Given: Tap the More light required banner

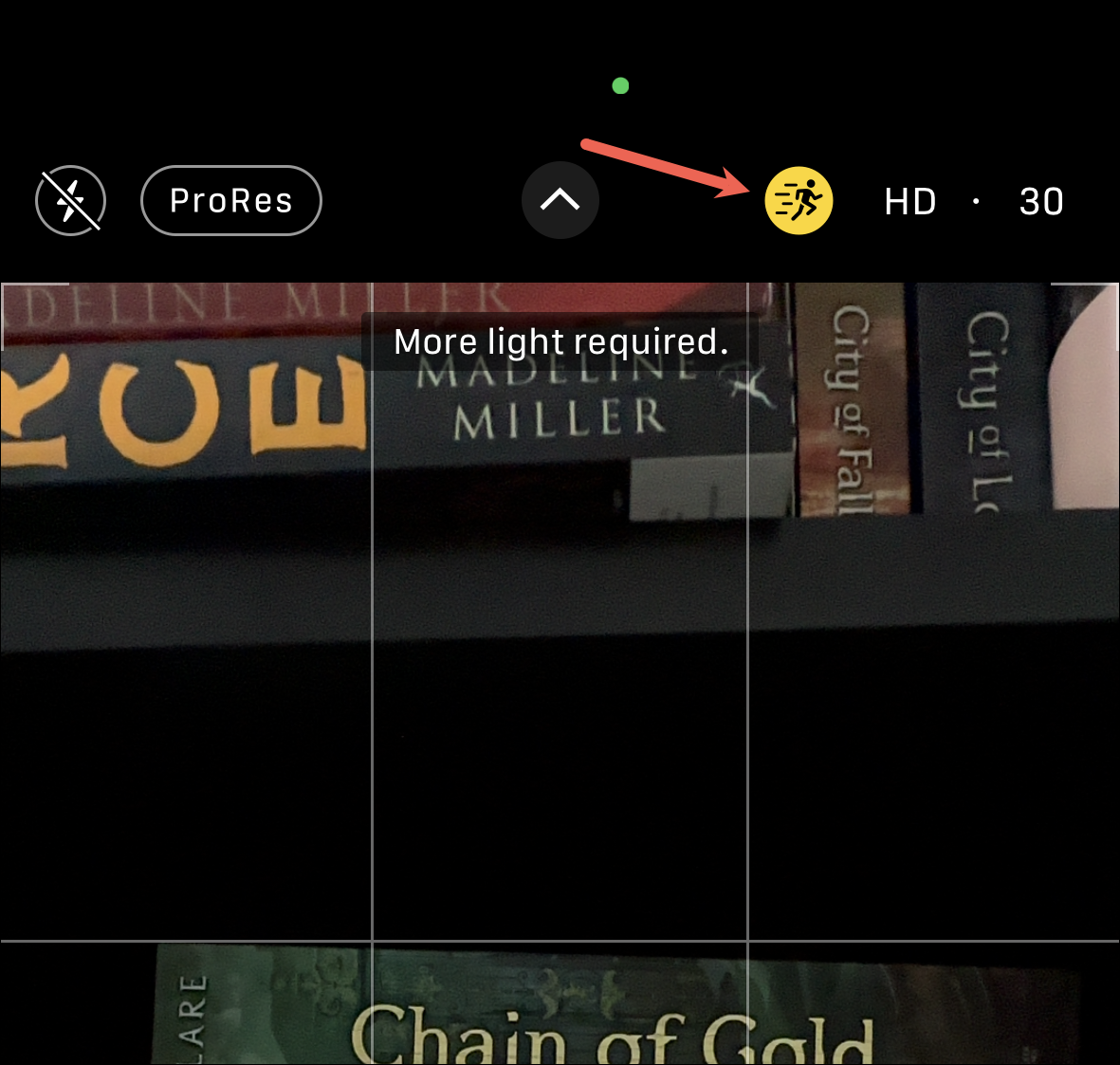Looking at the screenshot, I should click(560, 341).
